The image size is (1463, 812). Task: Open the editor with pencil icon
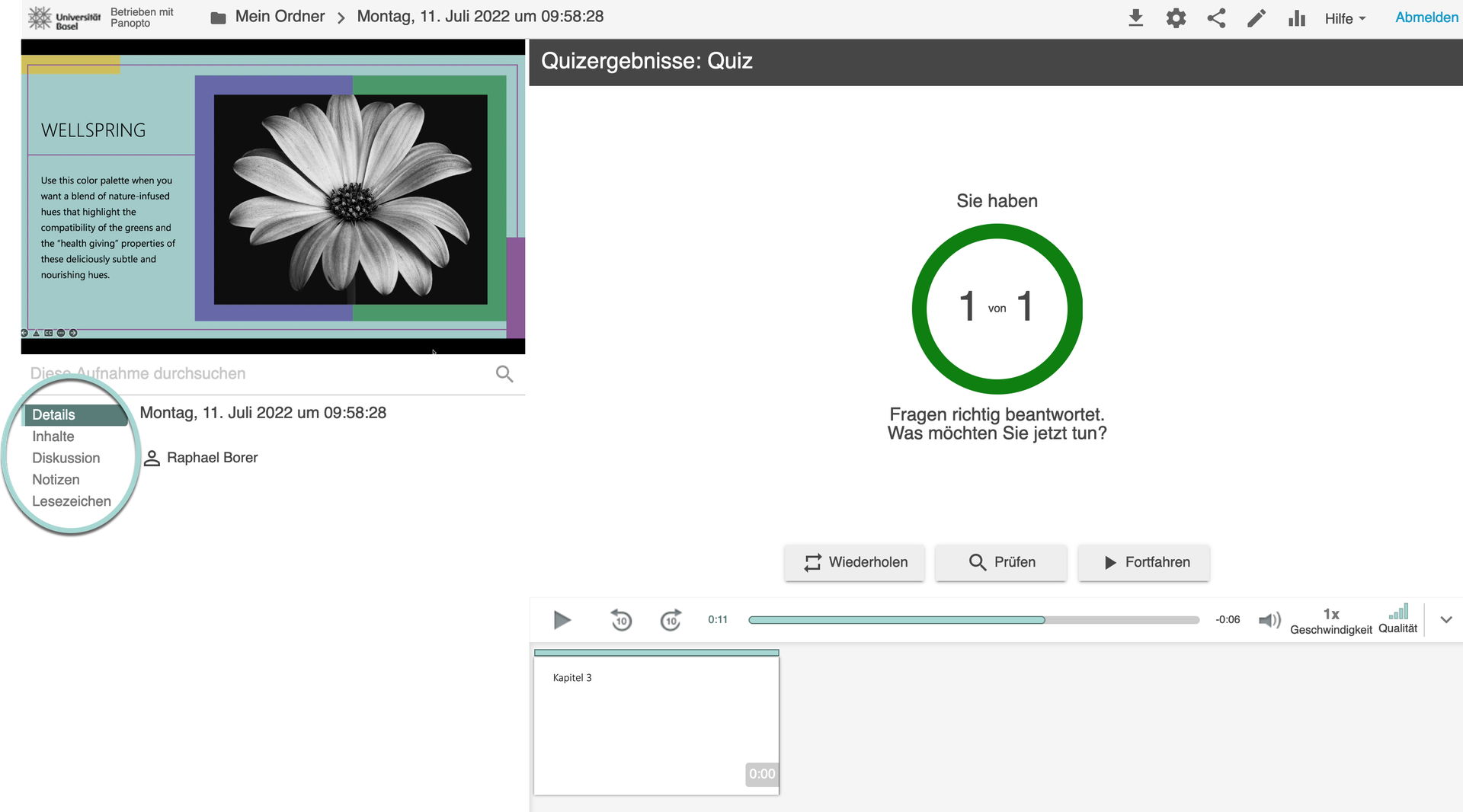(x=1257, y=18)
